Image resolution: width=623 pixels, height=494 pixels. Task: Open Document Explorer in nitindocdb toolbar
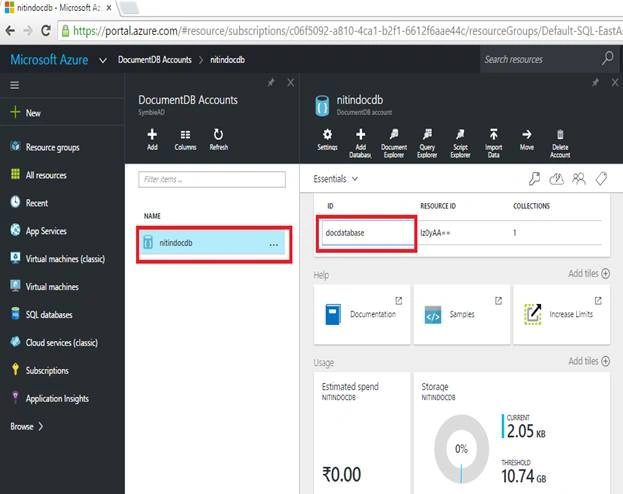(394, 143)
